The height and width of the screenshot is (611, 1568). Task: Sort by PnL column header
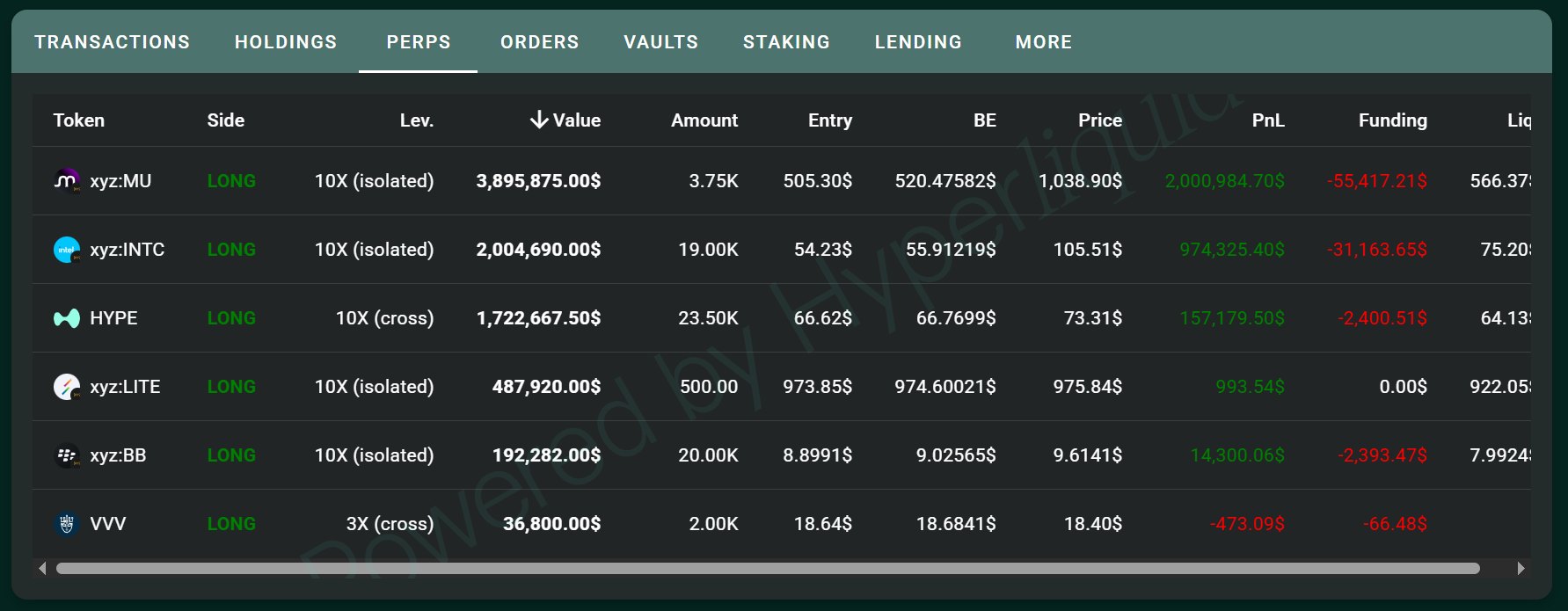pyautogui.click(x=1268, y=120)
